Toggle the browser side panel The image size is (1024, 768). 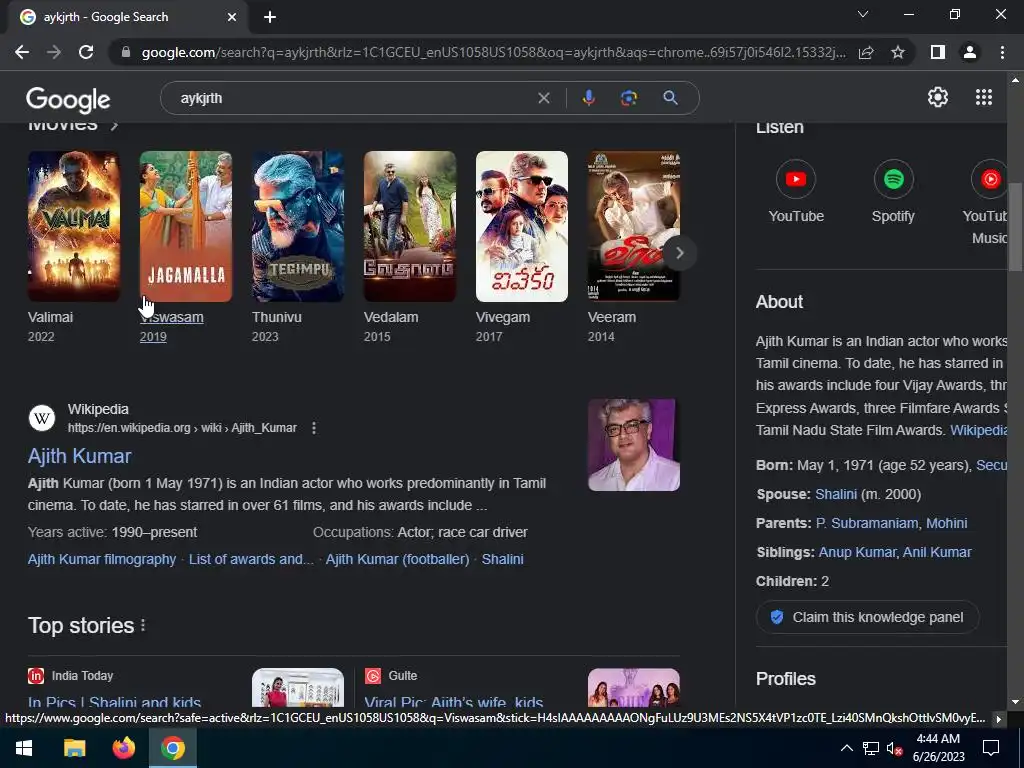coord(938,52)
